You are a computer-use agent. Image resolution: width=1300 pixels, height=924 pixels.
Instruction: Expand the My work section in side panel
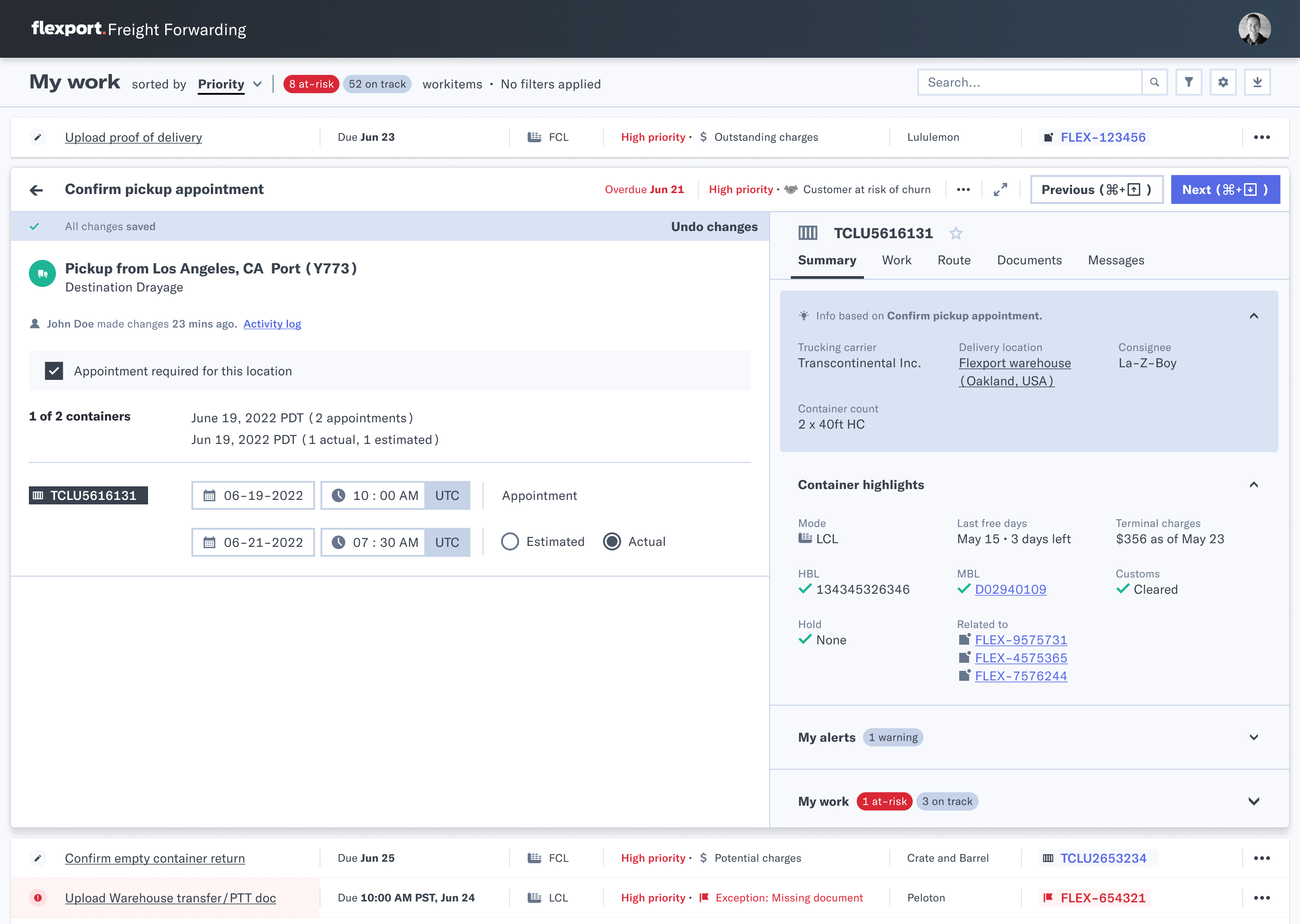point(1254,801)
